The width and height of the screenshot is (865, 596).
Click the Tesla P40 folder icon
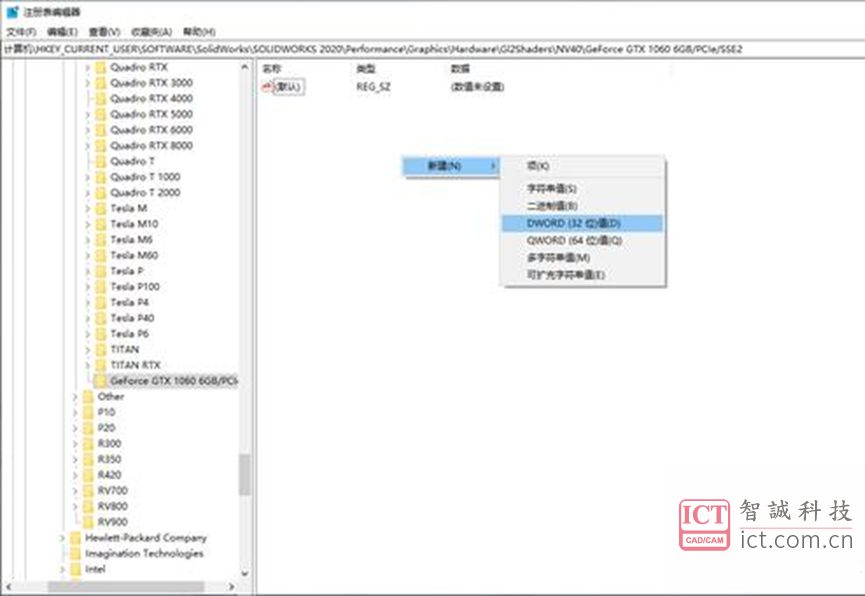100,318
